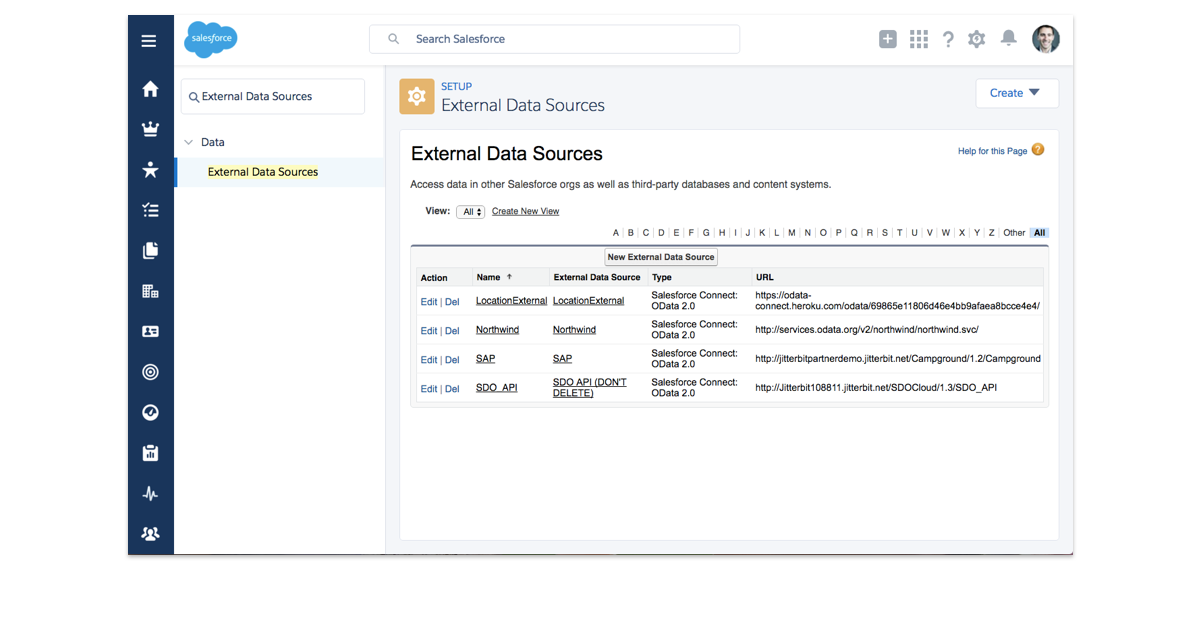The image size is (1200, 640).
Task: Click the Setup gear icon
Action: pos(976,38)
